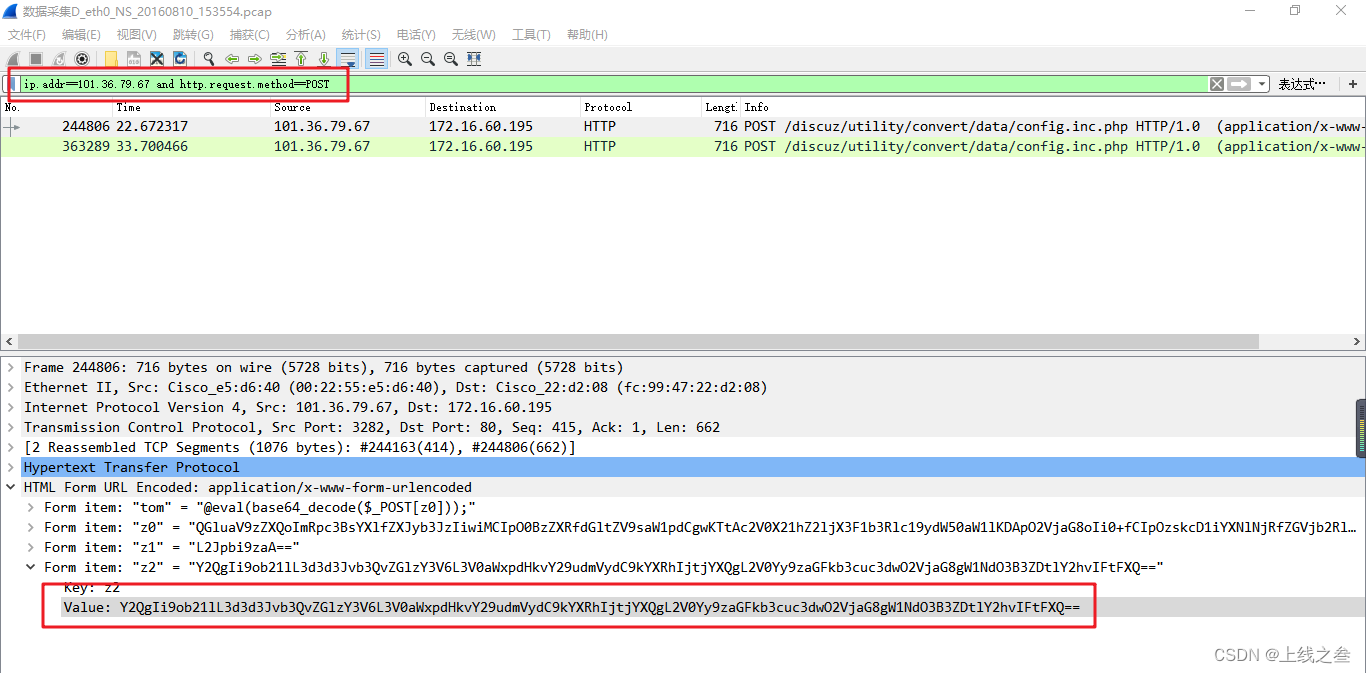The image size is (1366, 673).
Task: Close the capture file icon
Action: pyautogui.click(x=157, y=59)
